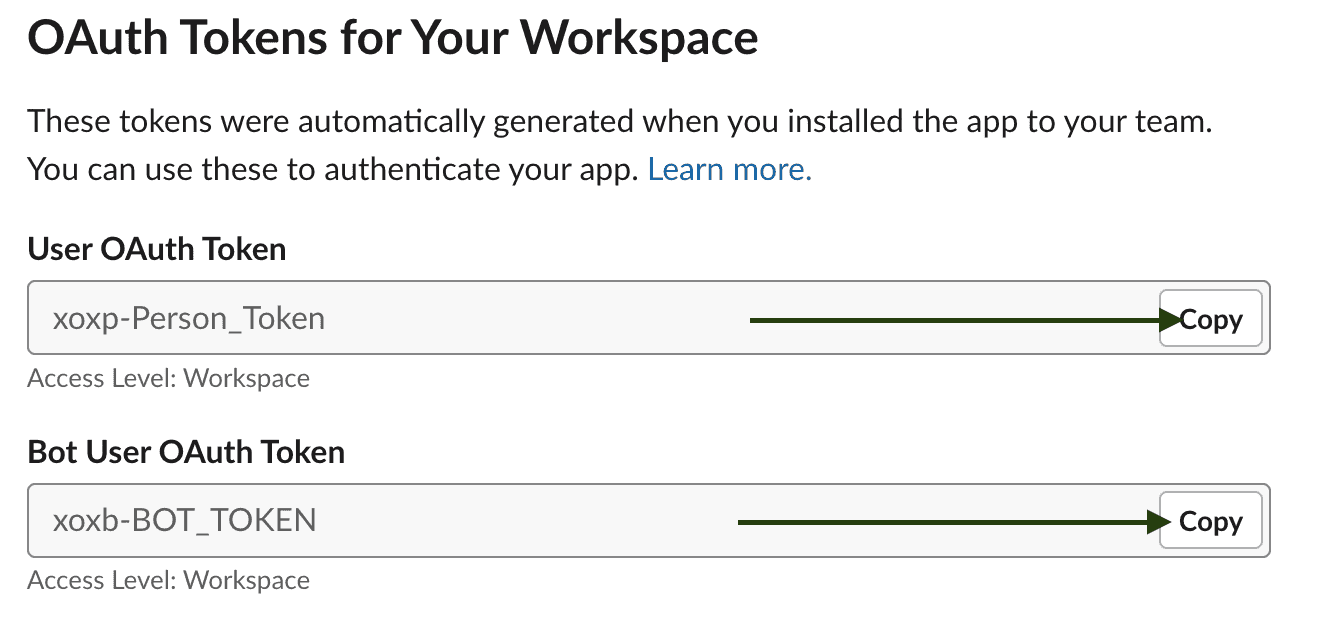The image size is (1326, 622).
Task: Select the xoxb-BOT_TOKEN text
Action: pyautogui.click(x=184, y=522)
